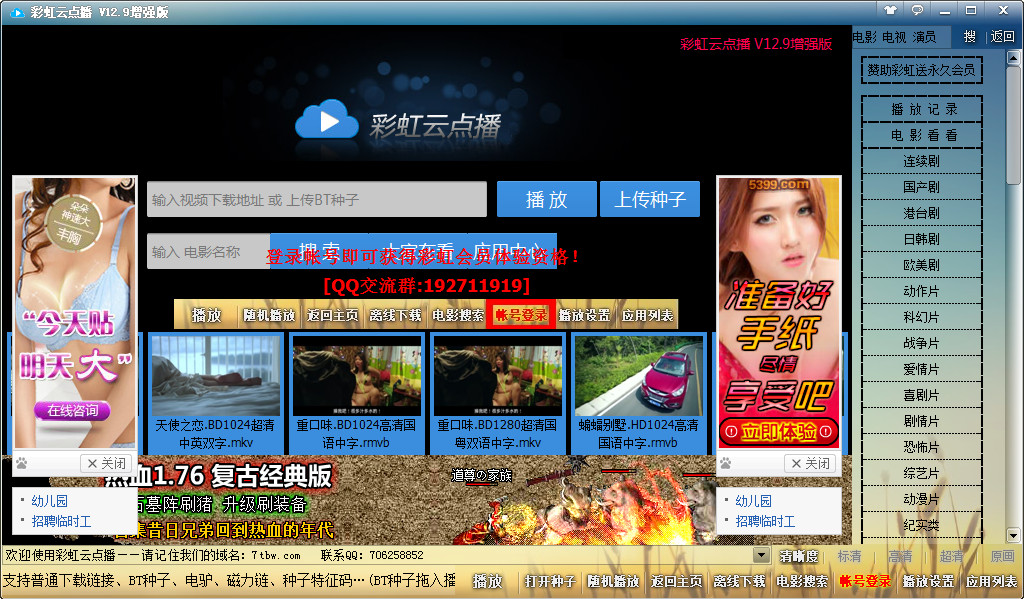Select 爱情片 category in sidebar

pyautogui.click(x=921, y=370)
